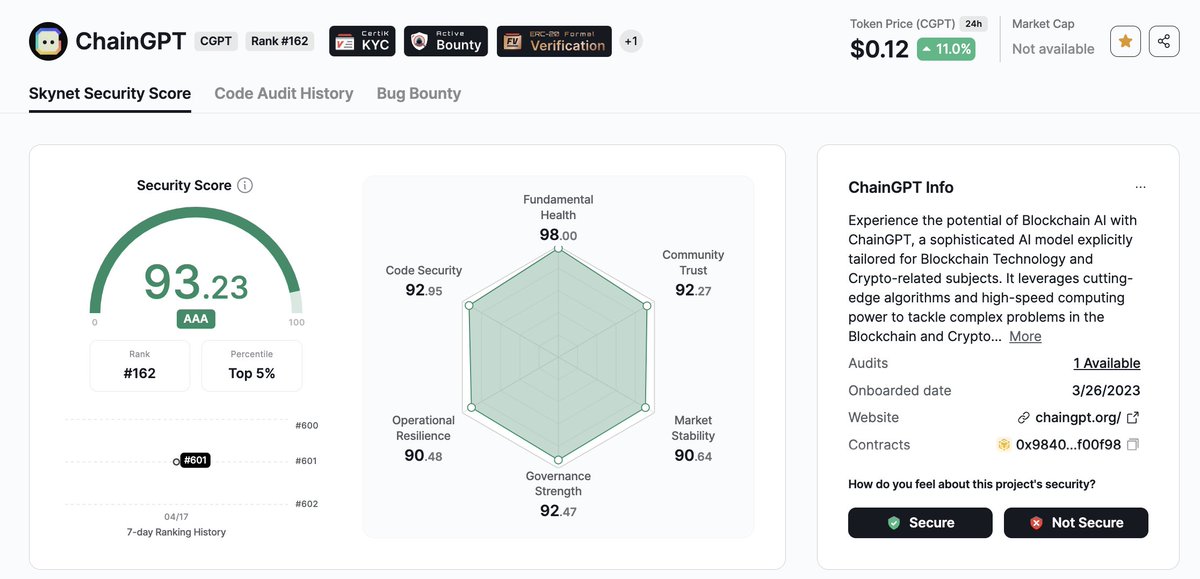This screenshot has height=579, width=1200.
Task: Vote Secure for this project
Action: [920, 523]
